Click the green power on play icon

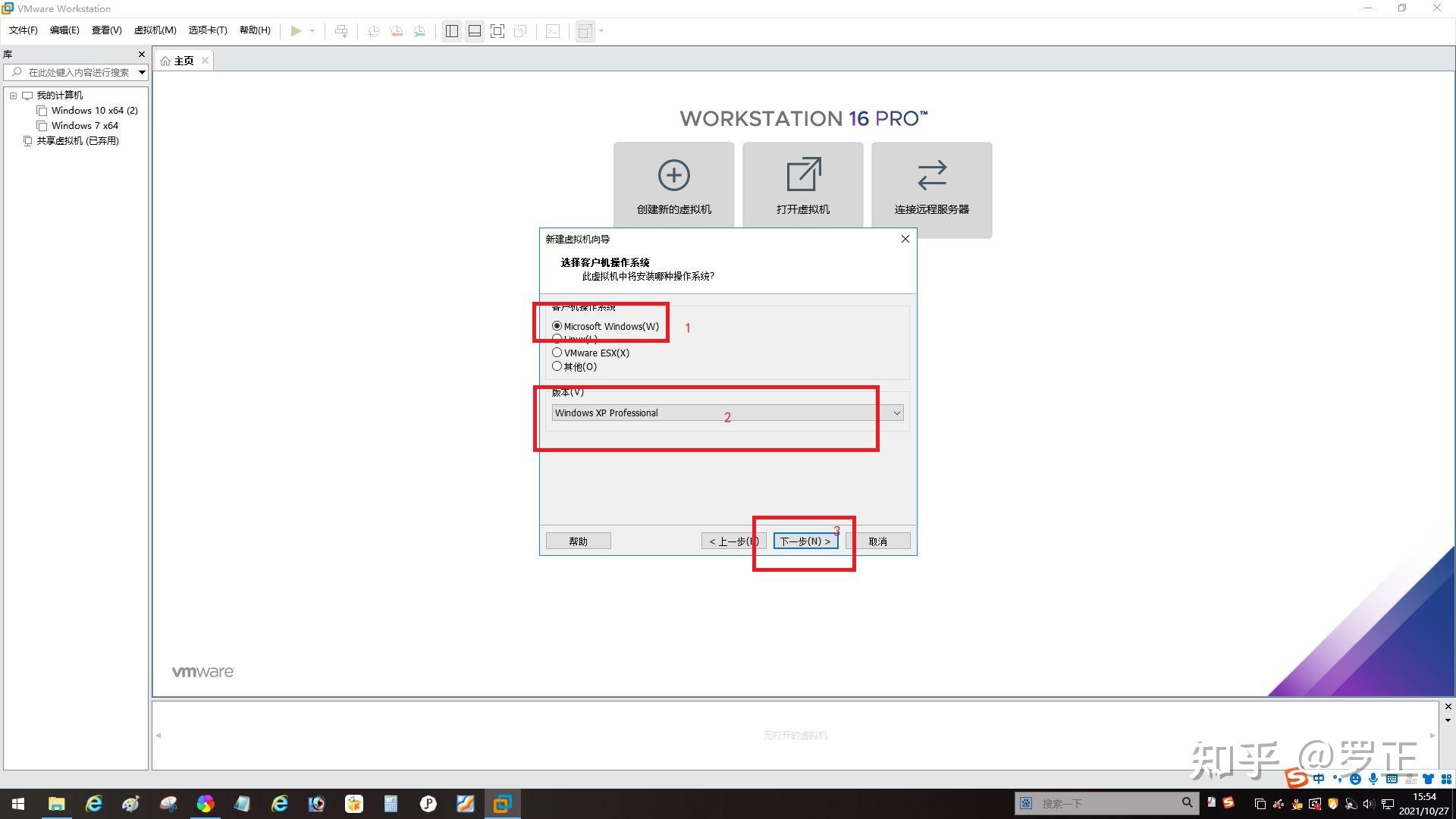pyautogui.click(x=296, y=31)
